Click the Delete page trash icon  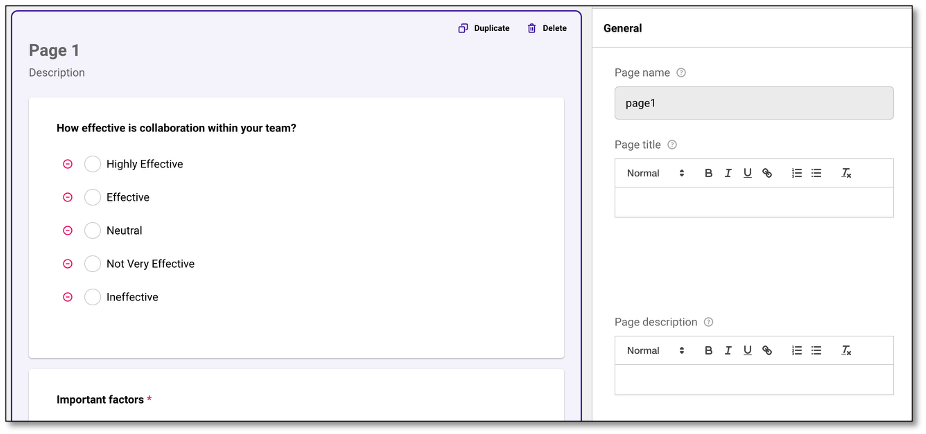532,28
